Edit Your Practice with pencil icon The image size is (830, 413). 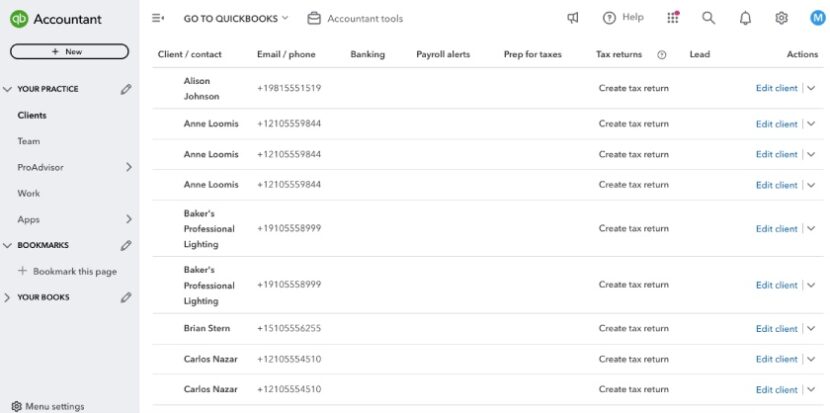coord(126,89)
